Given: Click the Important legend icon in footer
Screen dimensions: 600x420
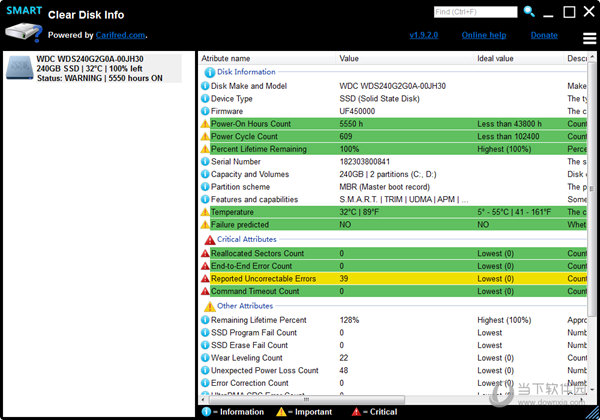Looking at the screenshot, I should click(x=281, y=412).
